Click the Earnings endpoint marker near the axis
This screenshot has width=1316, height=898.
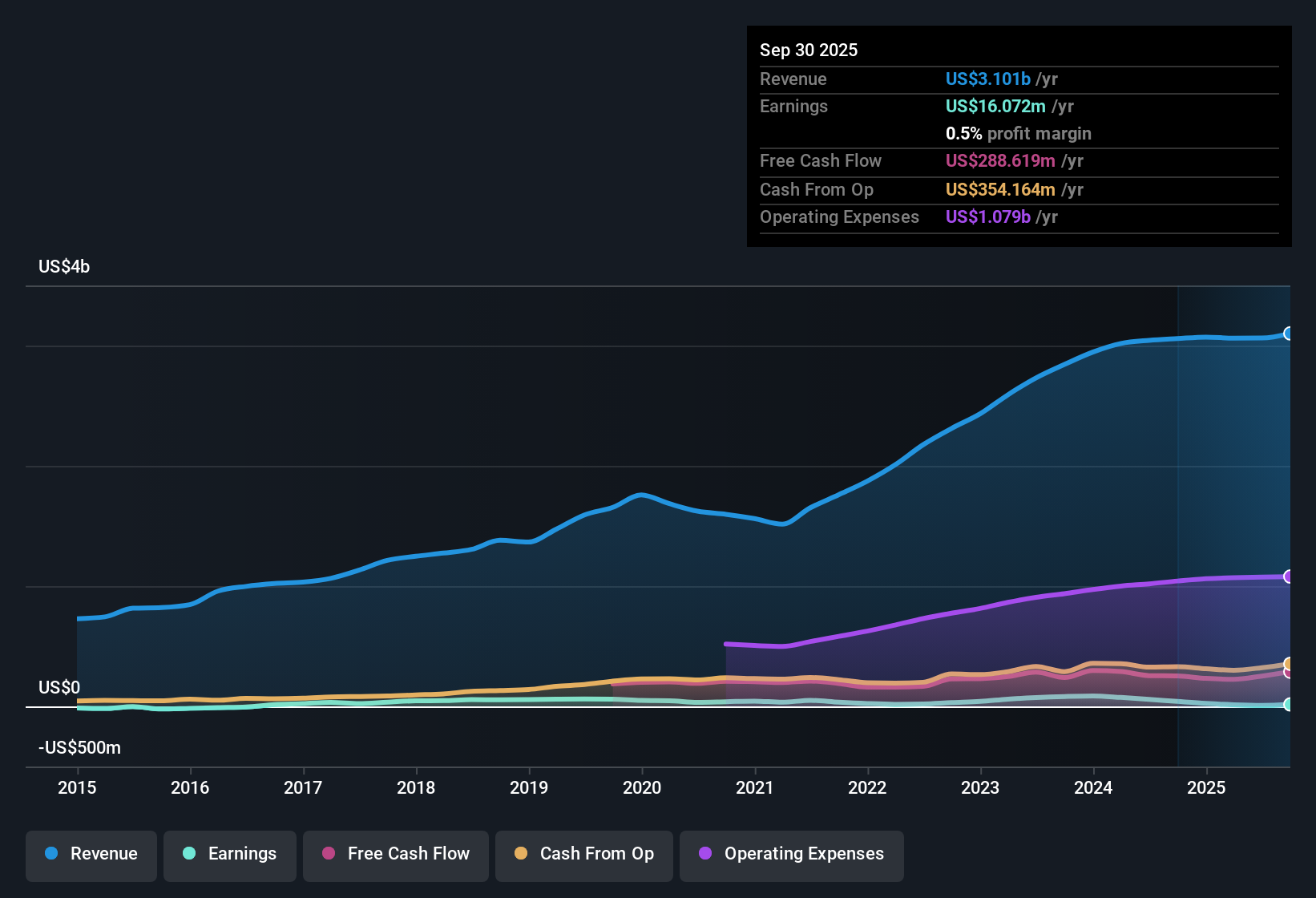click(x=1288, y=705)
